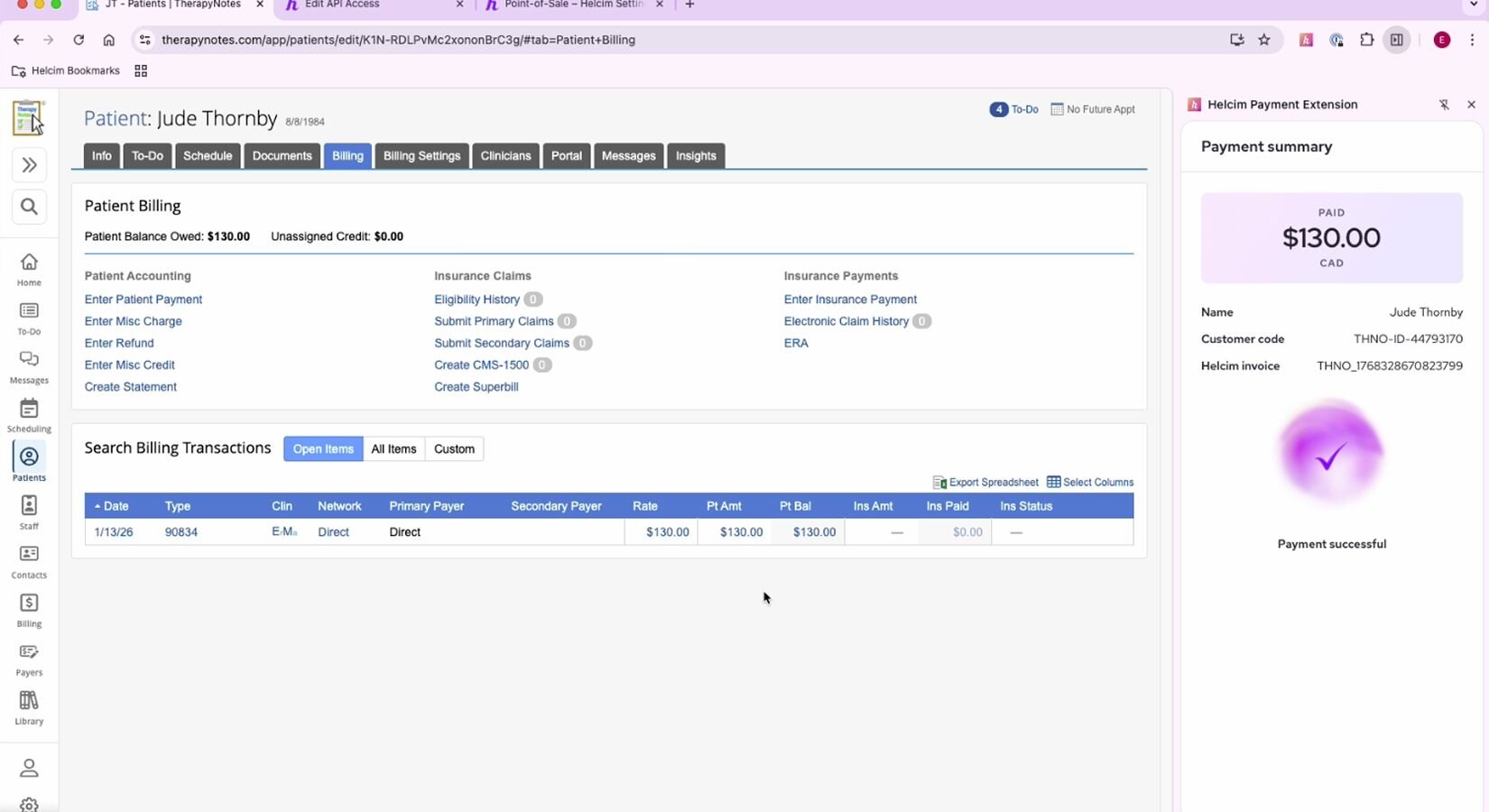Open Eligibility History link
1489x812 pixels.
477,300
